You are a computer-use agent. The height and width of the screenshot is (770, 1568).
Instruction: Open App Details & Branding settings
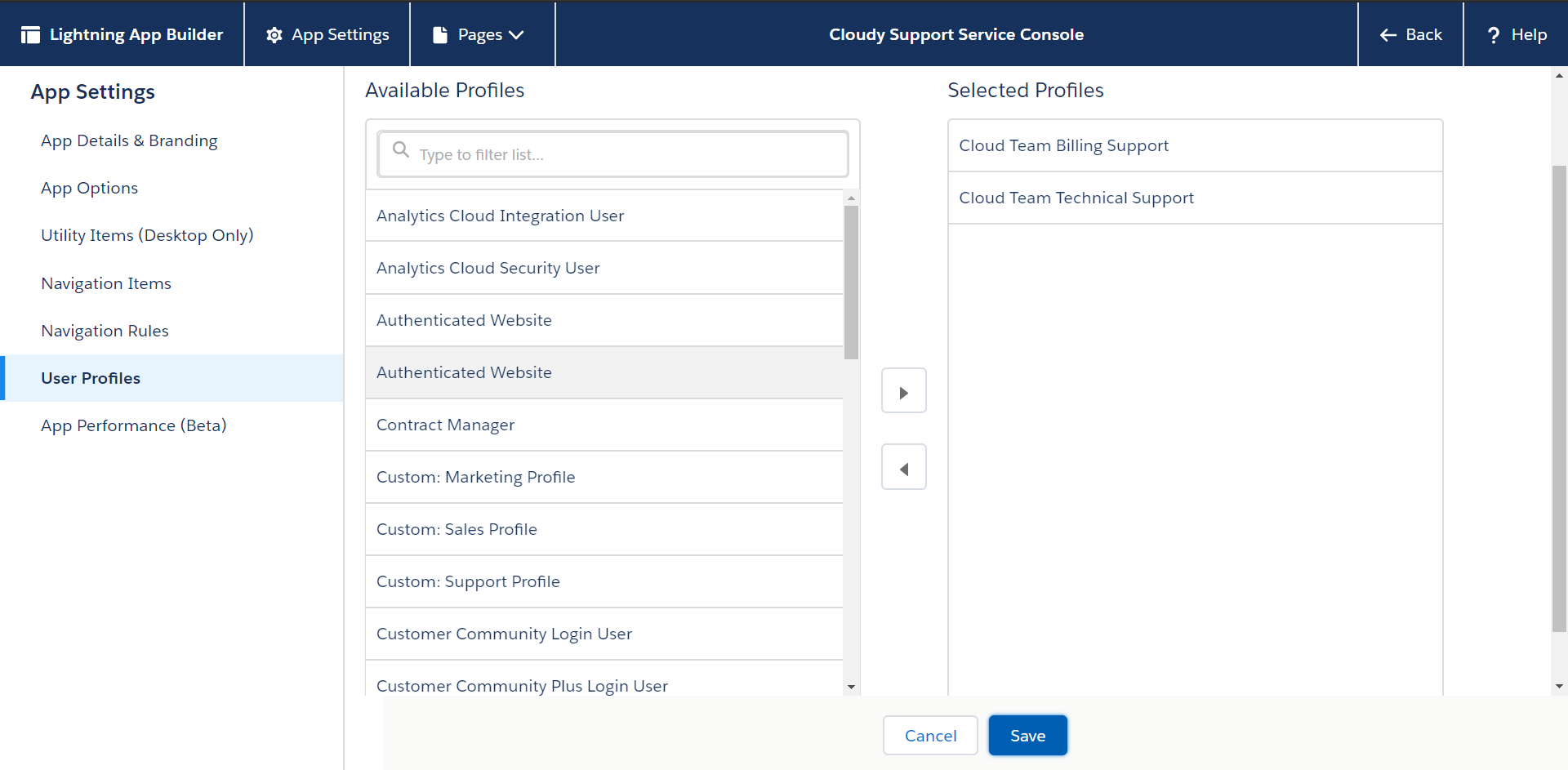pos(129,140)
